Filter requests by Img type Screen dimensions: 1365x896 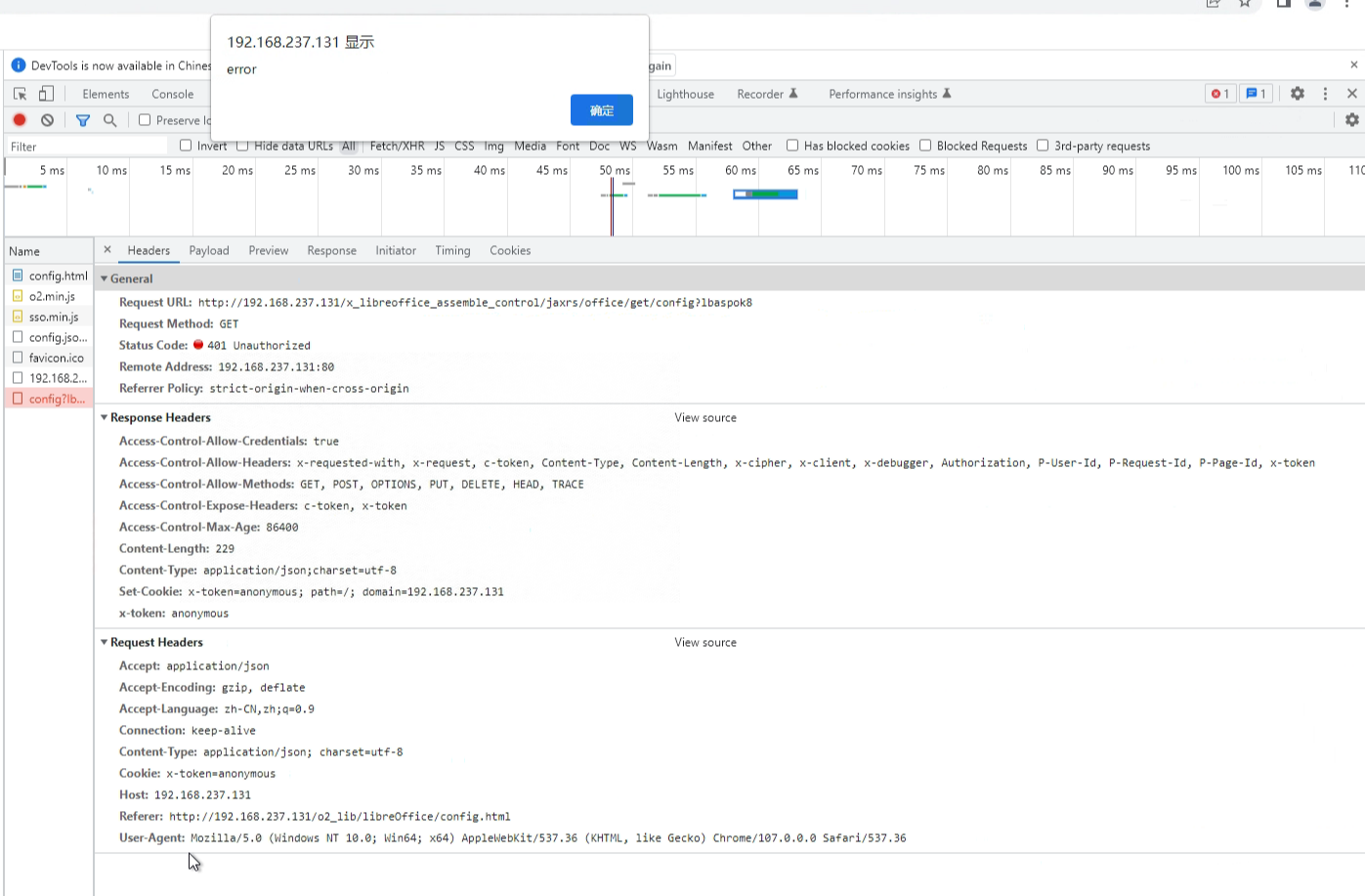coord(494,146)
